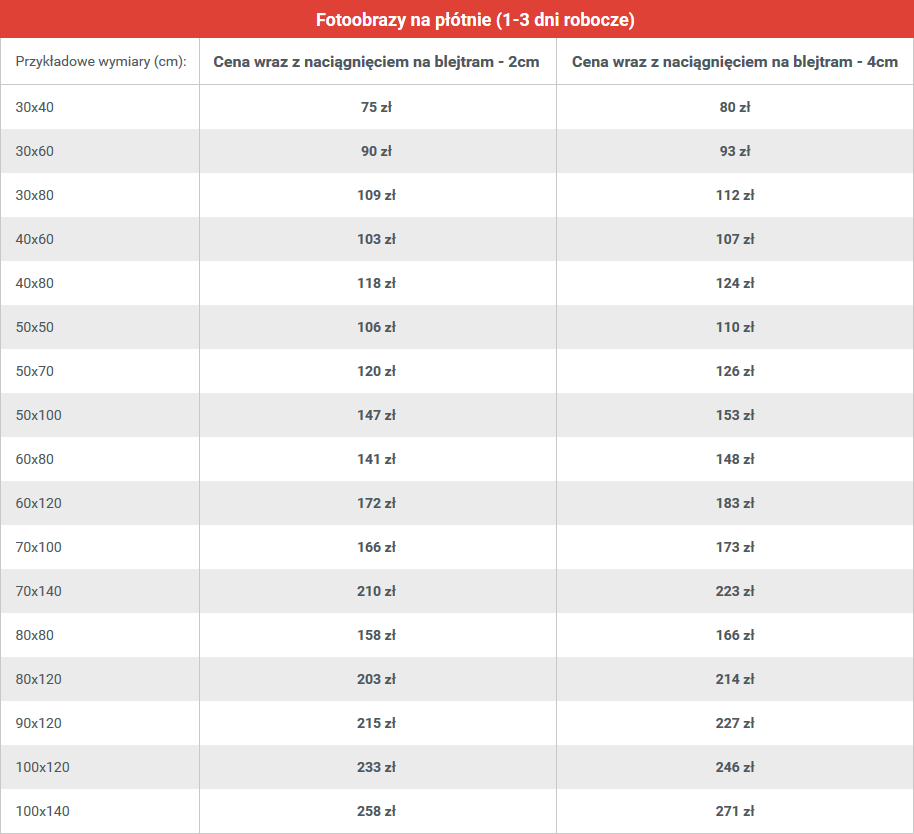Select the 50x100 dimension cell
Viewport: 914px width, 834px height.
tap(100, 415)
